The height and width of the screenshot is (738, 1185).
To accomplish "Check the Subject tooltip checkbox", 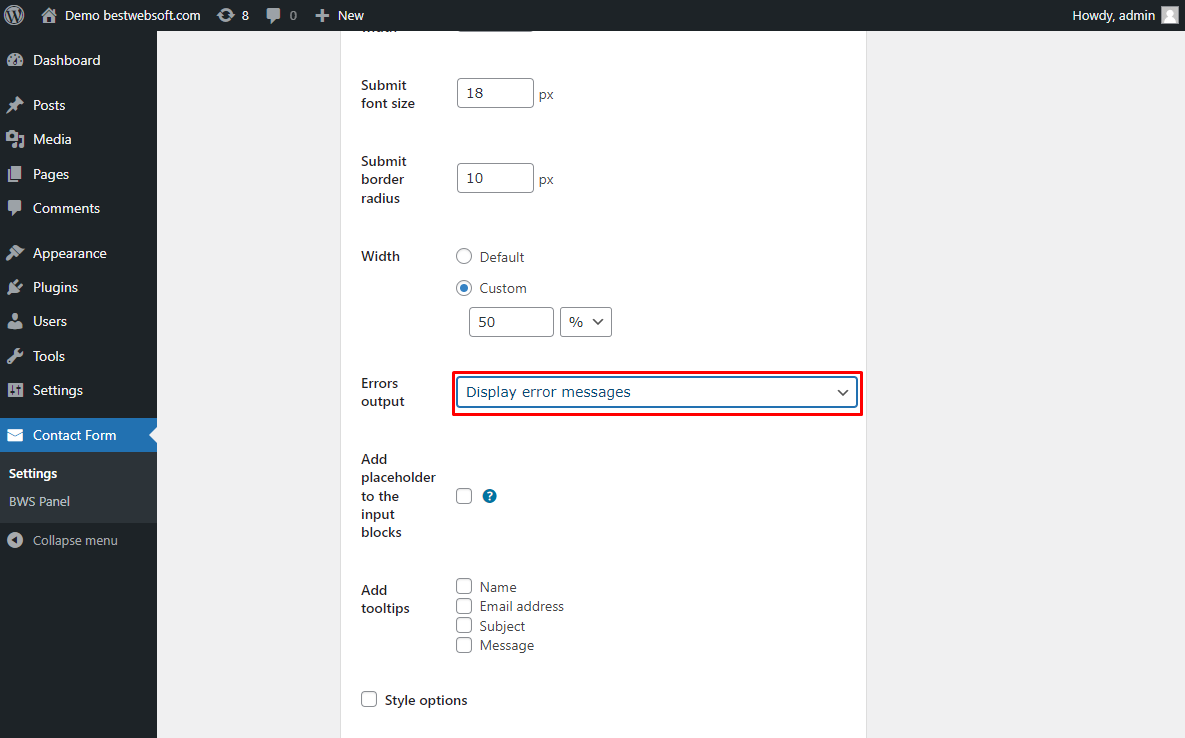I will tap(464, 625).
